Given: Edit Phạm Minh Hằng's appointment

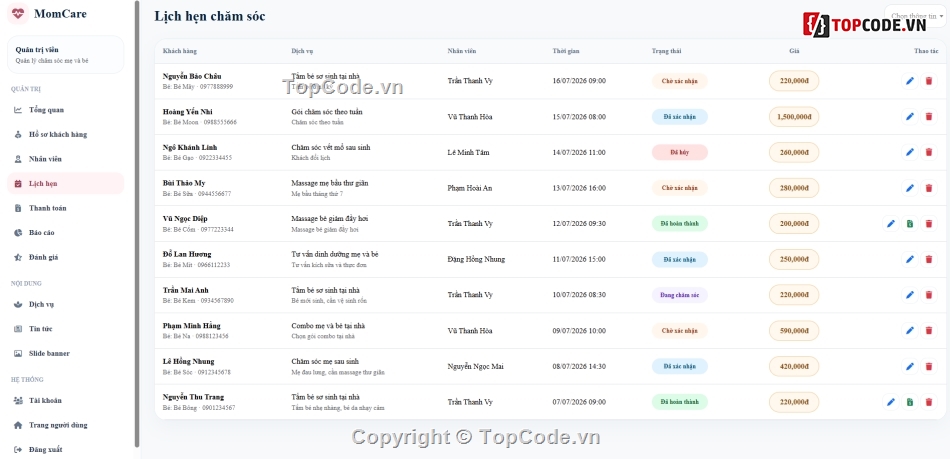Looking at the screenshot, I should [909, 331].
